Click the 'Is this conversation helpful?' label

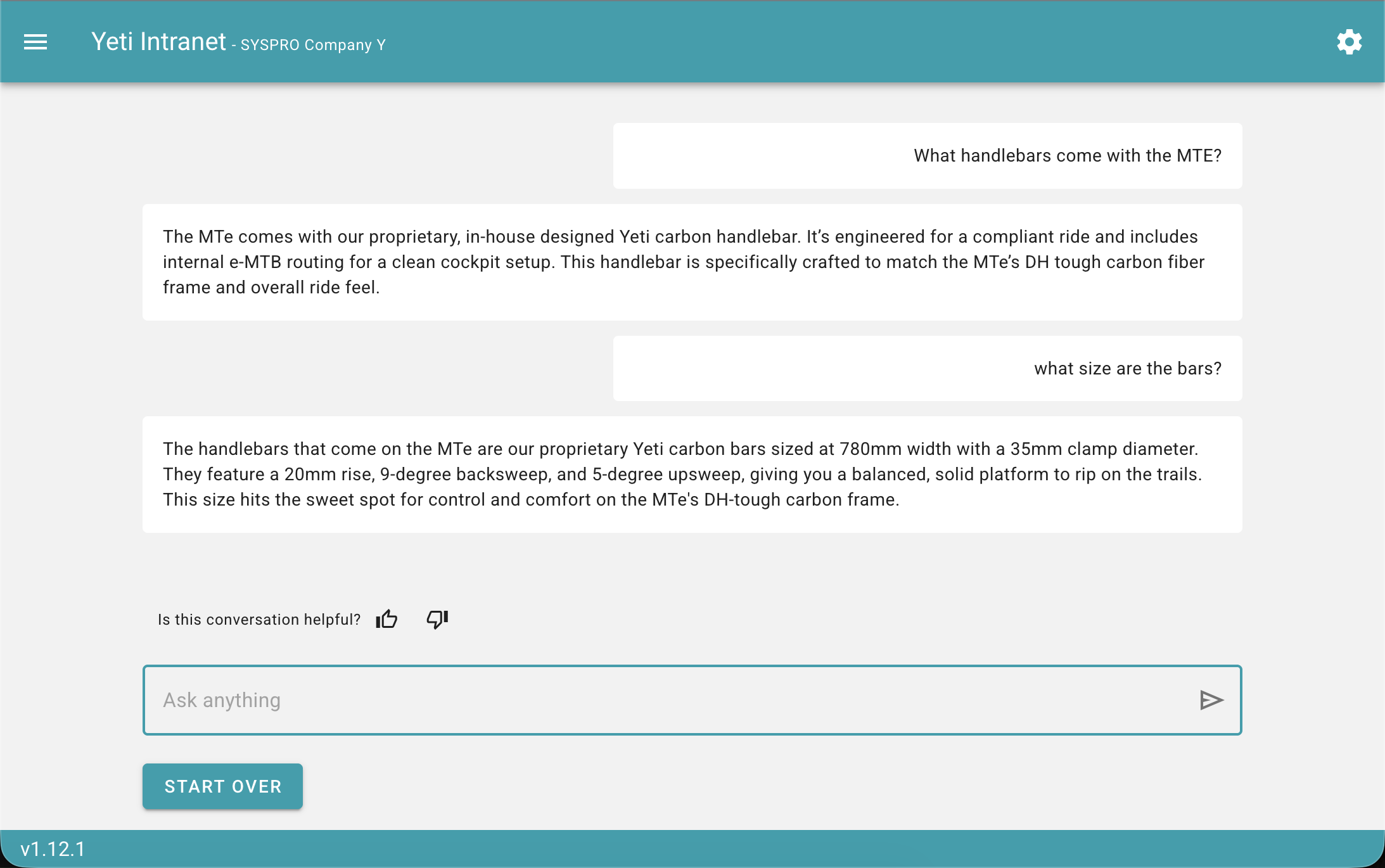pos(259,620)
